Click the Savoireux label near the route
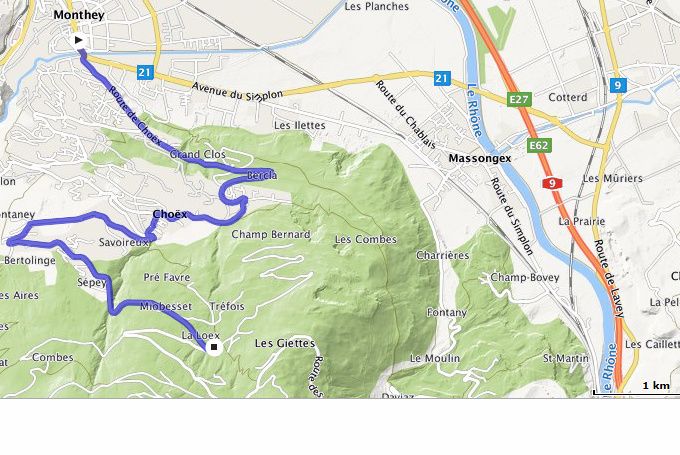Viewport: 680px width, 455px height. pos(124,242)
